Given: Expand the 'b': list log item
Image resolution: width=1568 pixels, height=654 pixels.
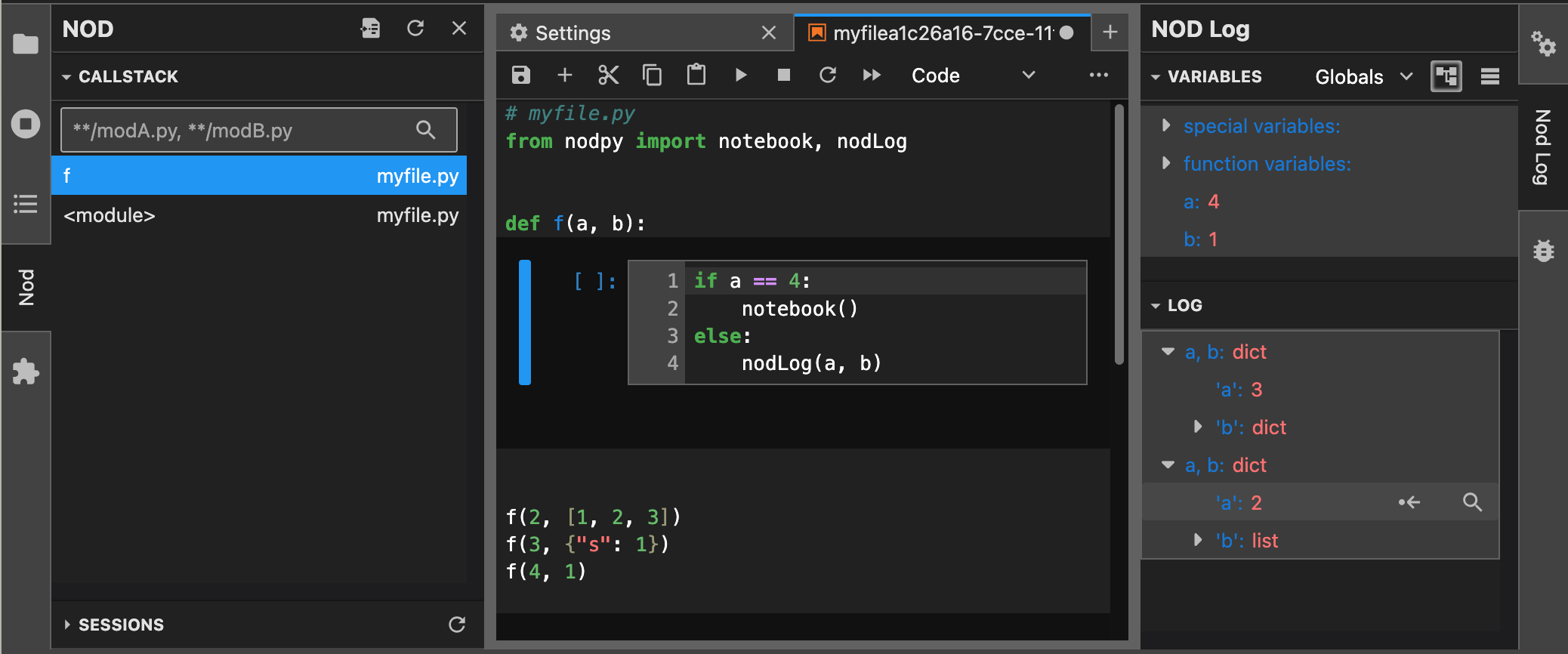Looking at the screenshot, I should pos(1198,540).
